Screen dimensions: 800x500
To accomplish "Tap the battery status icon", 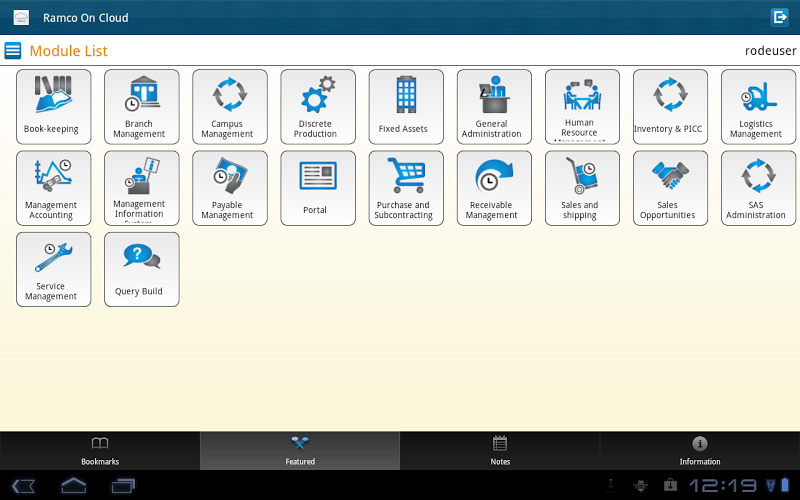I will tap(785, 485).
